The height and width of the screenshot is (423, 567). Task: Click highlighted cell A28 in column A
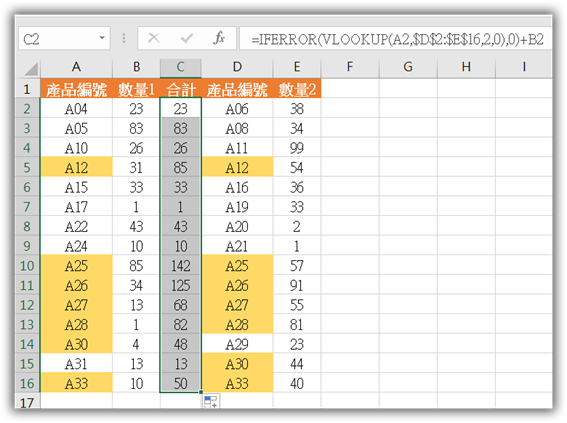click(x=76, y=324)
